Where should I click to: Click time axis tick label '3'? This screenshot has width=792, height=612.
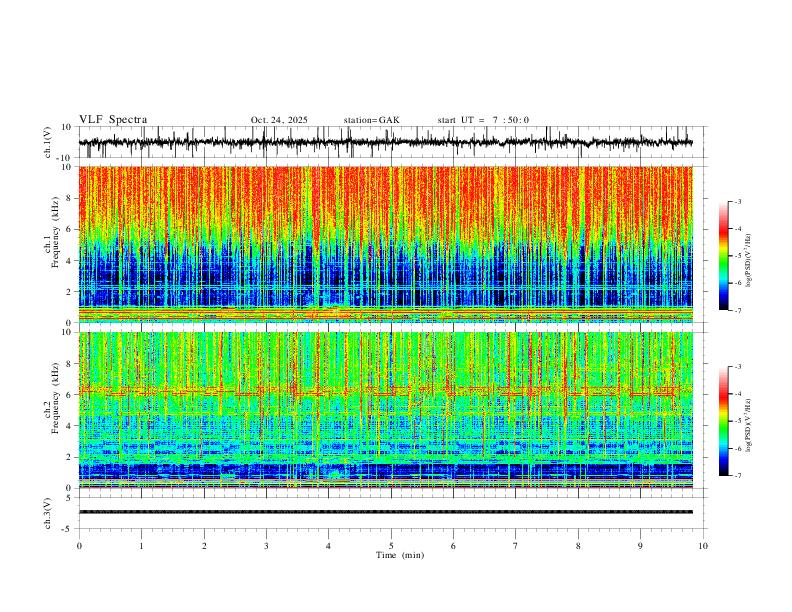click(x=266, y=546)
